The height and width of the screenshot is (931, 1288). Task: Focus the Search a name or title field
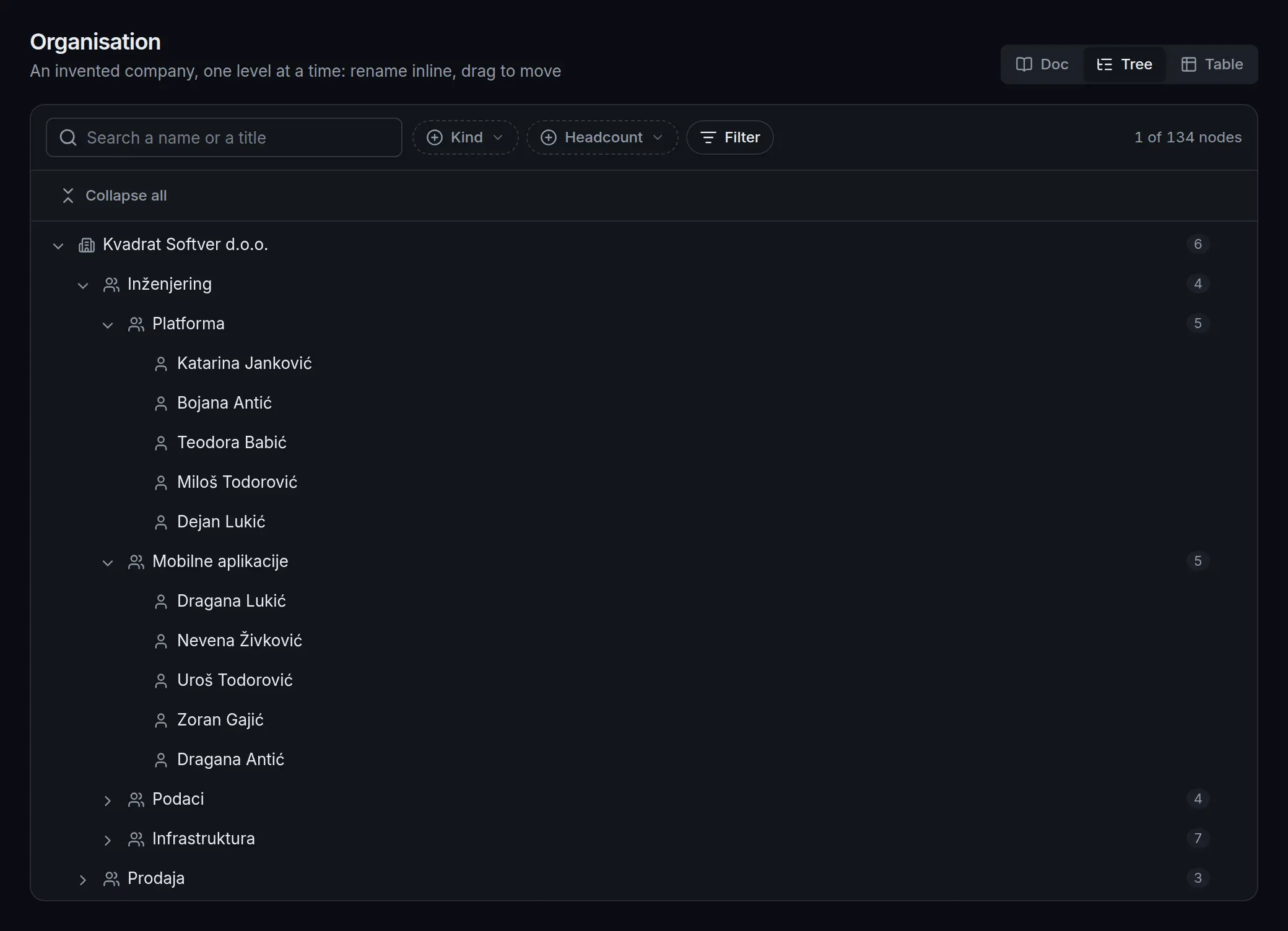pyautogui.click(x=224, y=137)
